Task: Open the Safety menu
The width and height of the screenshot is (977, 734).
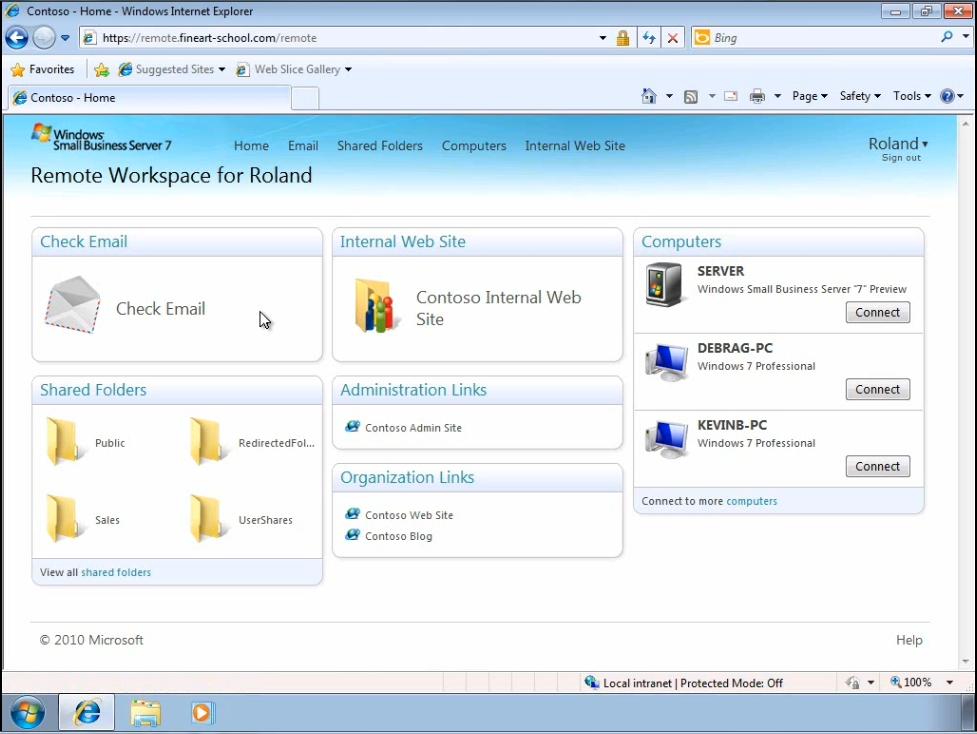Action: tap(860, 96)
